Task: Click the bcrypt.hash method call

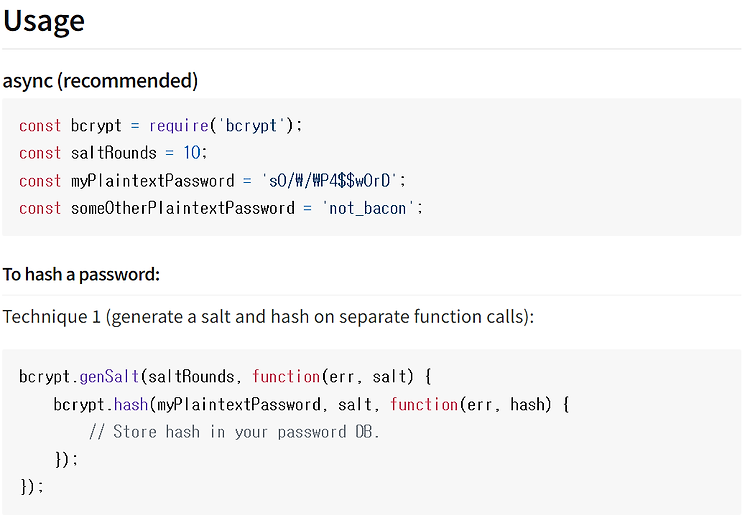Action: click(101, 405)
